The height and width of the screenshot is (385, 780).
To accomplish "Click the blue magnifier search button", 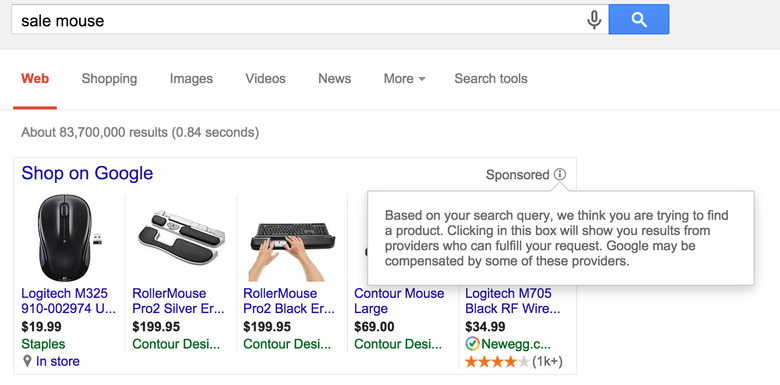I will (x=639, y=20).
